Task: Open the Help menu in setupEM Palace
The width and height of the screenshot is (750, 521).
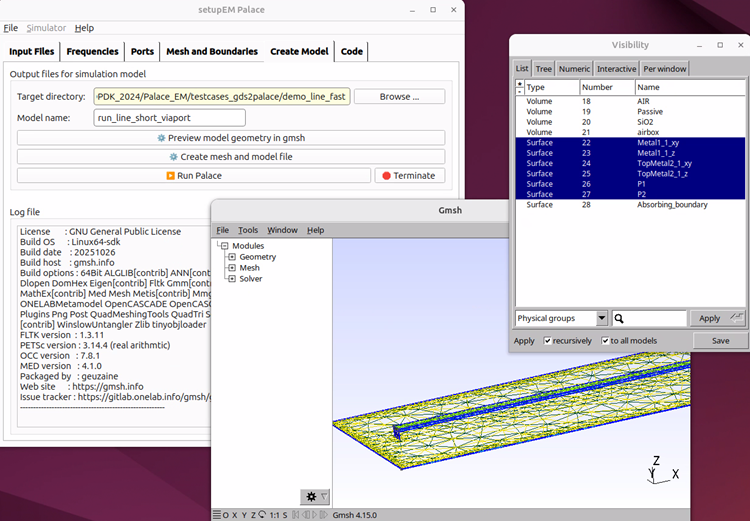Action: [84, 28]
